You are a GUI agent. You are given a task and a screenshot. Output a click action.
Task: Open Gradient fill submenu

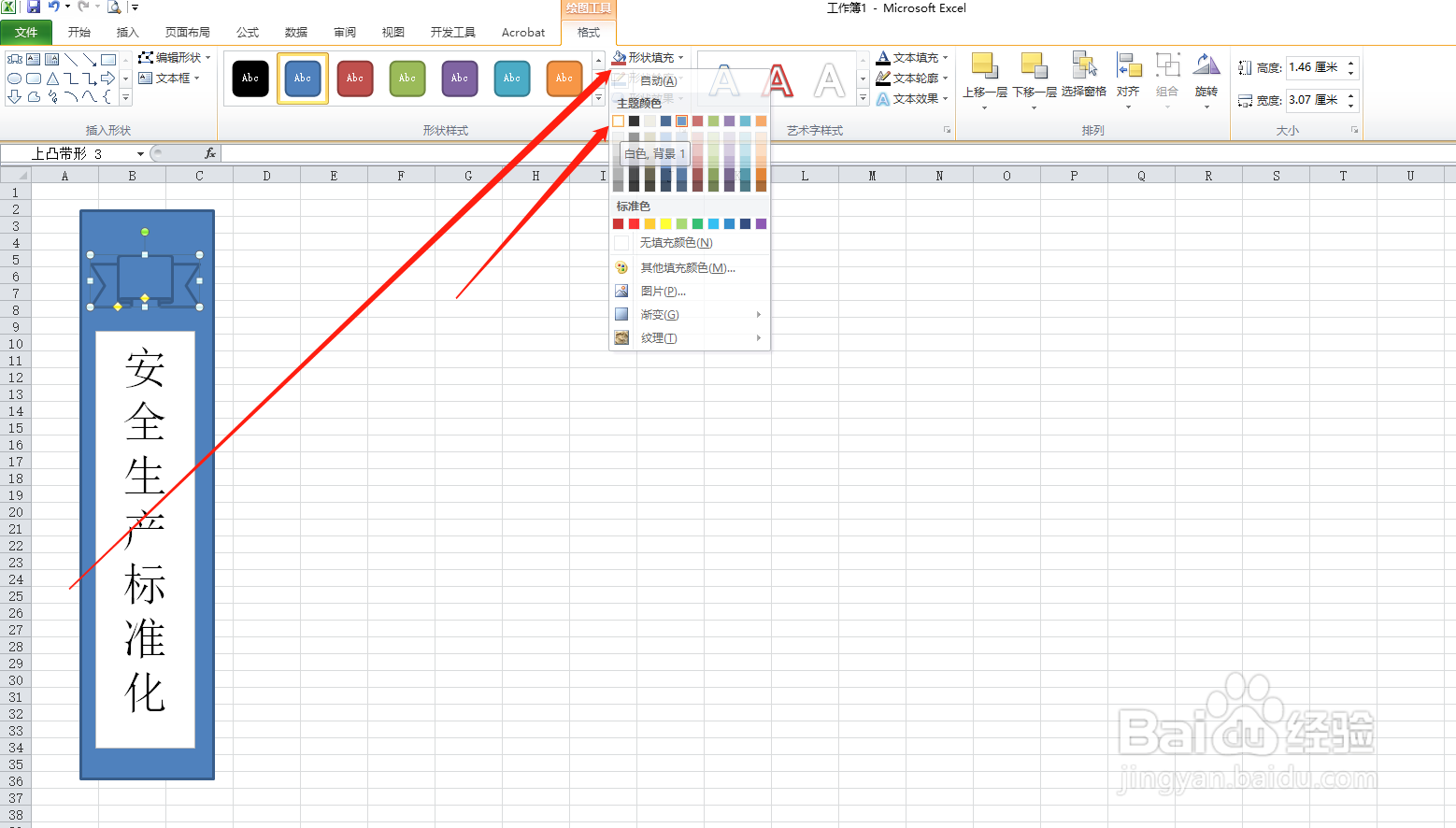click(x=690, y=315)
